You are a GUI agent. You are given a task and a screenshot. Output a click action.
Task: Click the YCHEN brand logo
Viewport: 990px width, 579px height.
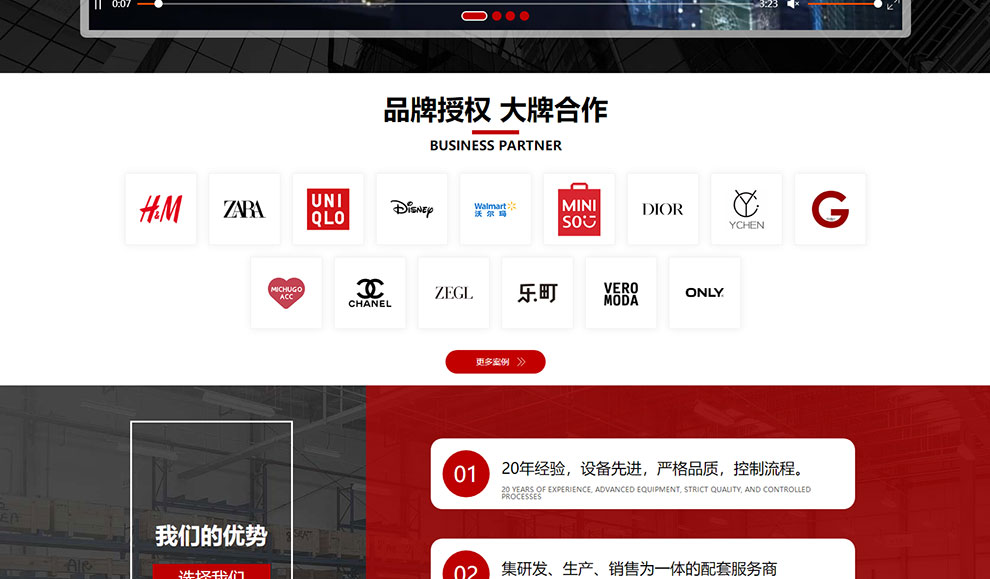746,209
